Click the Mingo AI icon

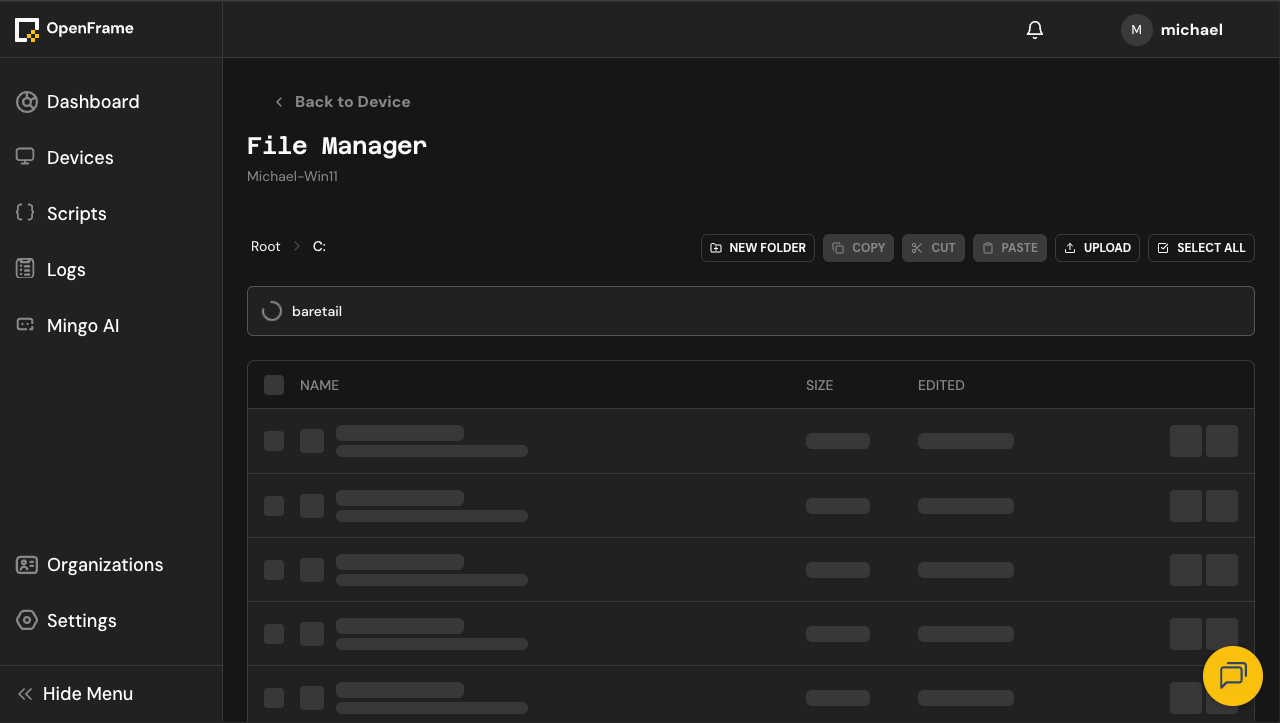click(26, 325)
